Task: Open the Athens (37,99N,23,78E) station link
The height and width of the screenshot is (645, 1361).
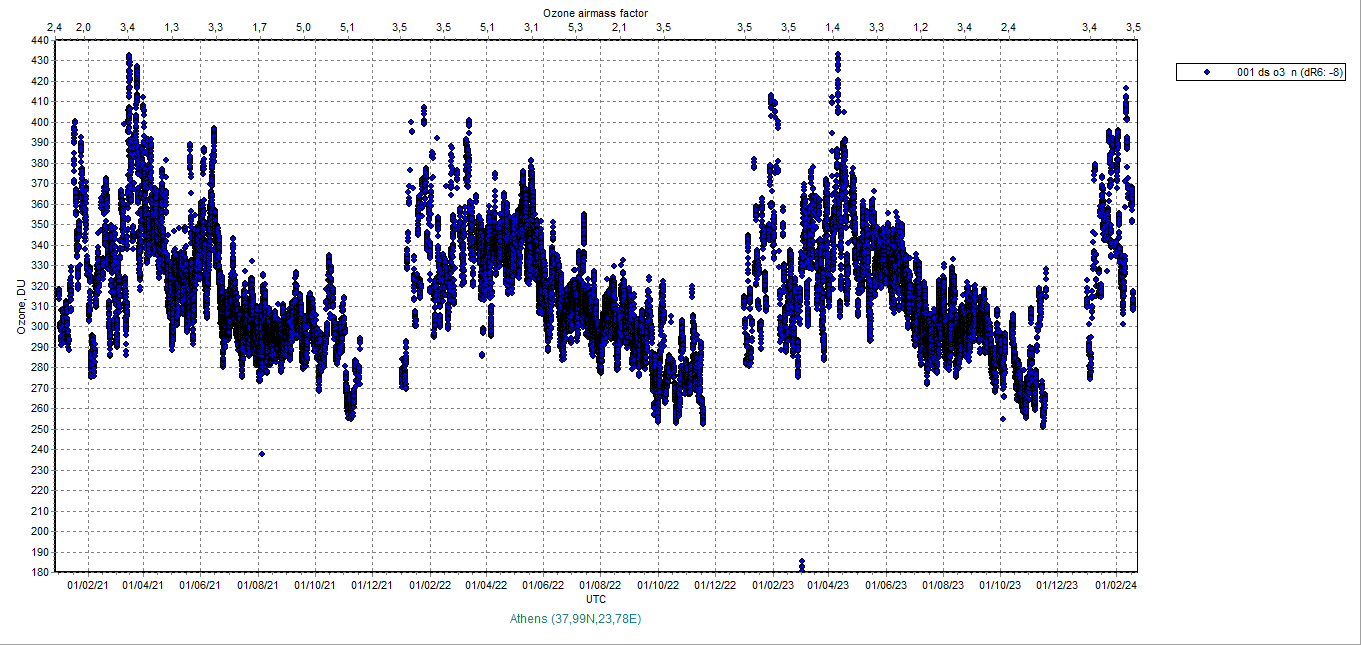Action: [x=577, y=618]
